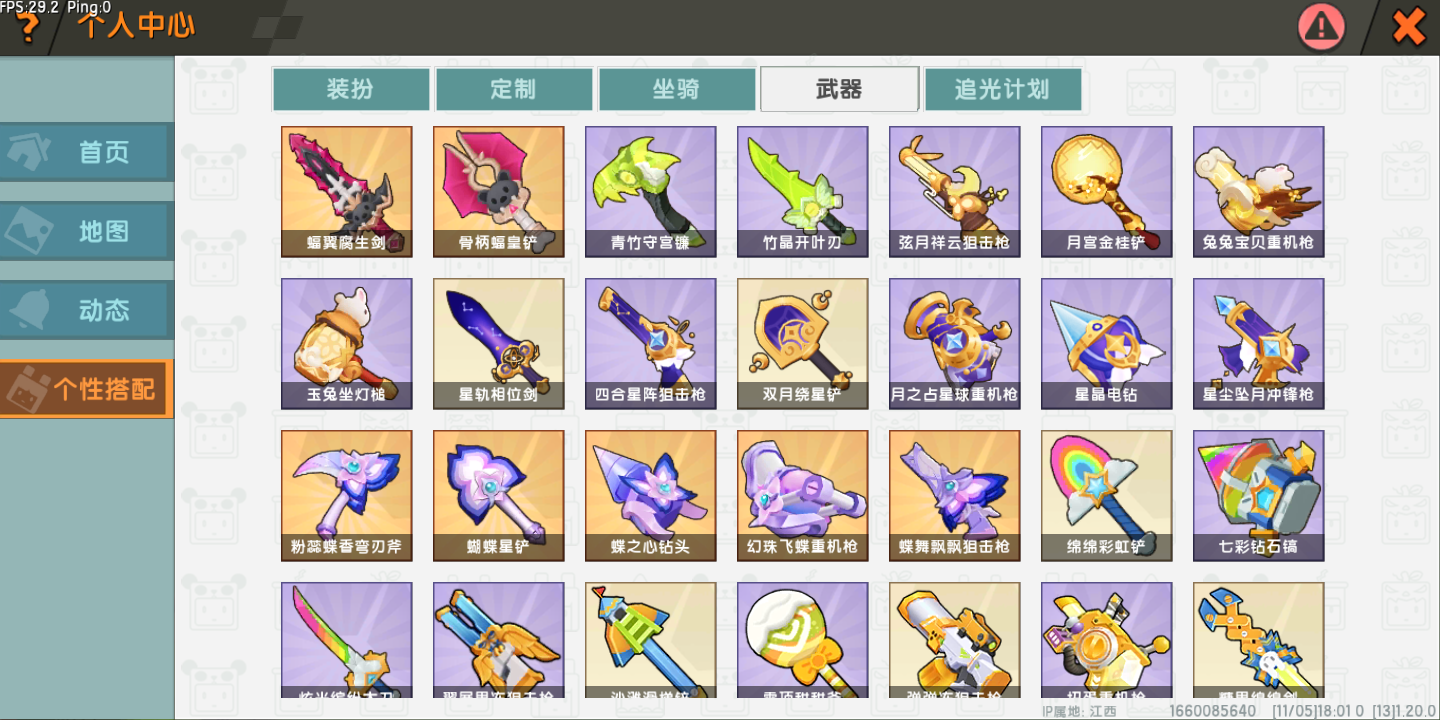Viewport: 1440px width, 720px height.
Task: Switch to the 装扮 tab
Action: [351, 89]
